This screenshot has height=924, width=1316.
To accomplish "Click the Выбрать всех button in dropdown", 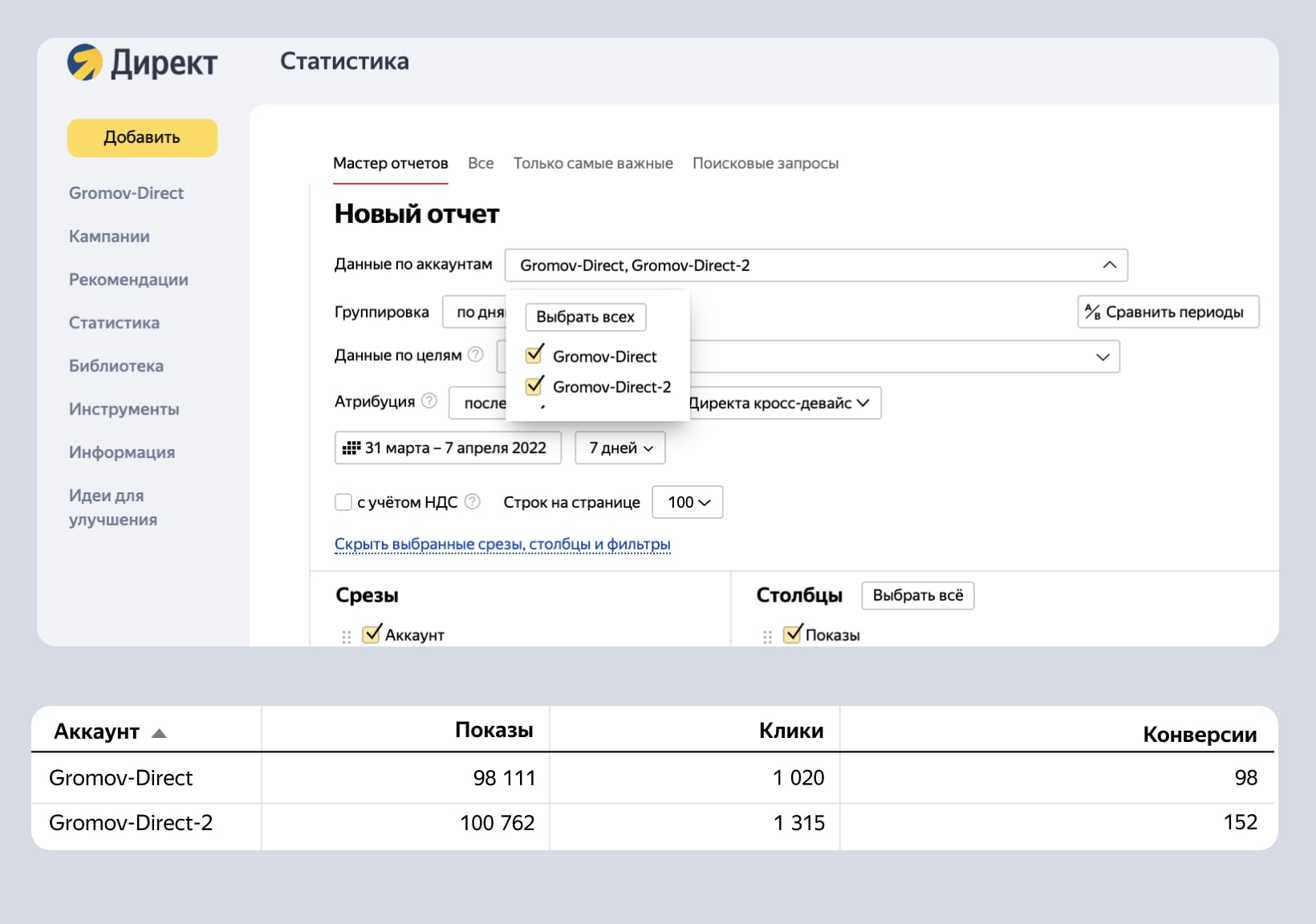I will [585, 317].
